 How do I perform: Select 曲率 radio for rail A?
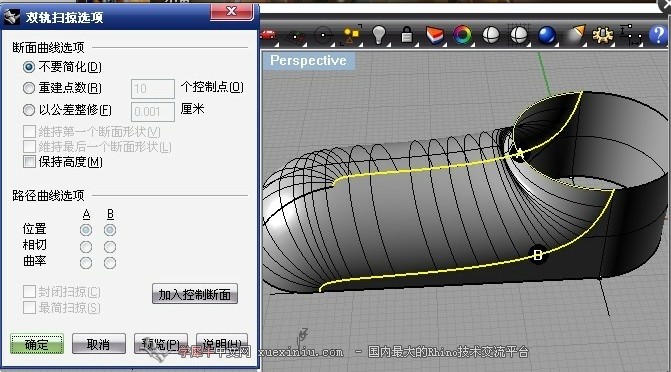tap(86, 263)
